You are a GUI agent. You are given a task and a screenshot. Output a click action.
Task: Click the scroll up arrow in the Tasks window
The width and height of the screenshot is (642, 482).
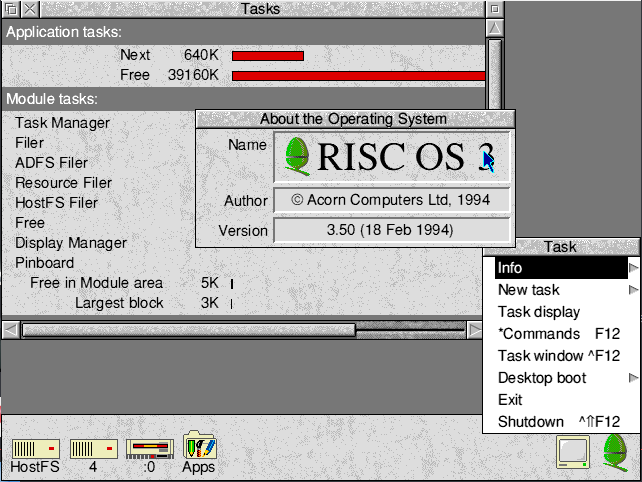click(x=495, y=28)
